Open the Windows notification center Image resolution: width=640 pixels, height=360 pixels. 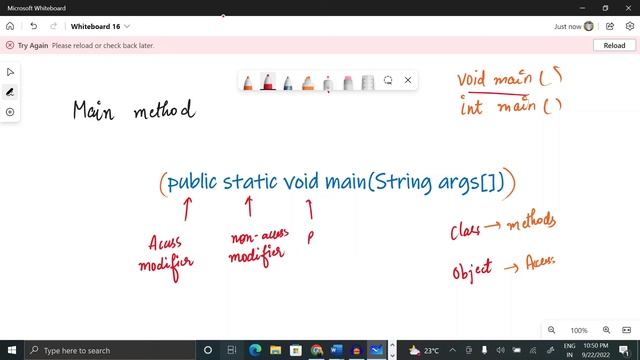pos(623,350)
